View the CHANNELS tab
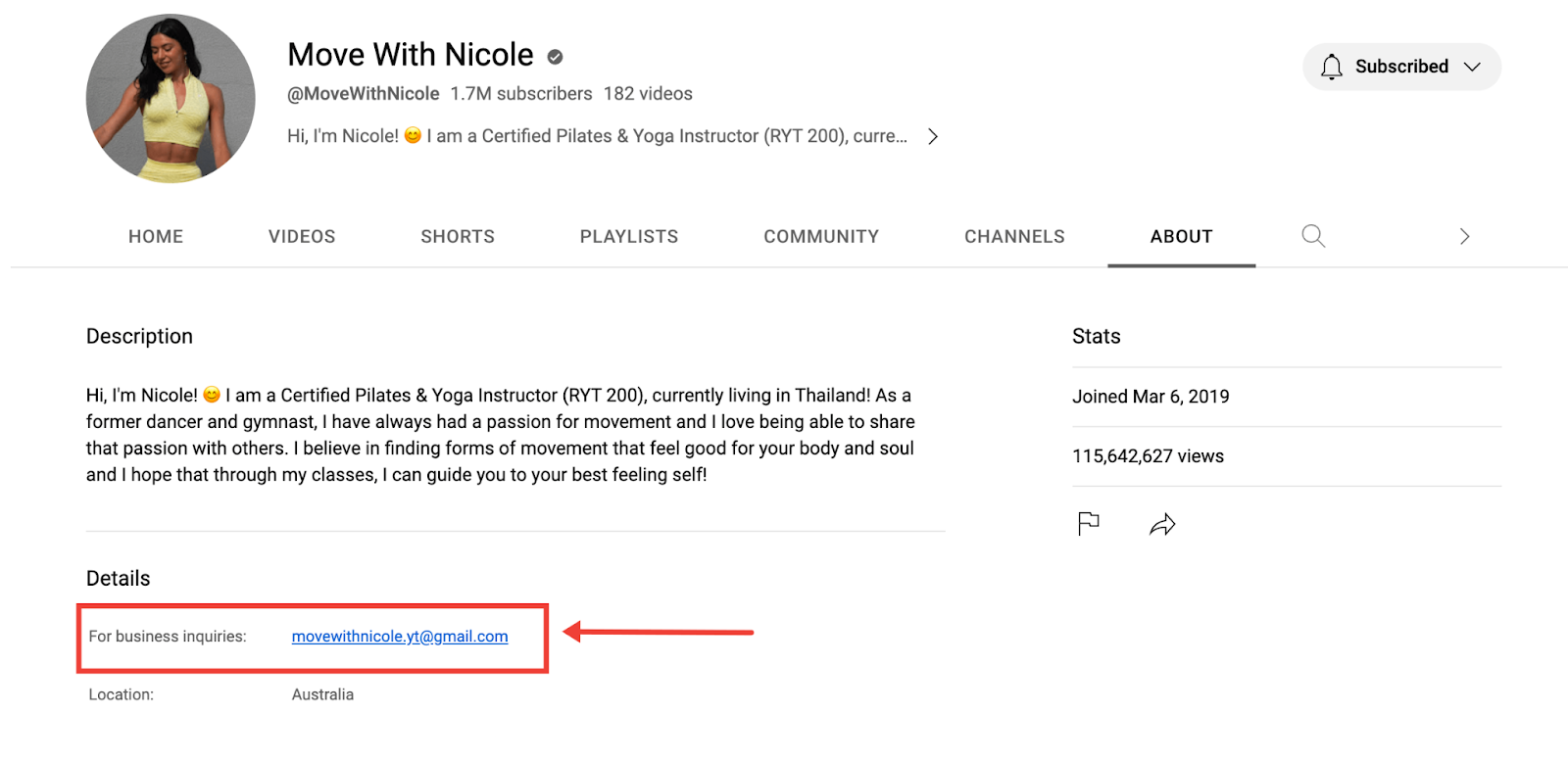Image resolution: width=1568 pixels, height=761 pixels. (x=1014, y=237)
